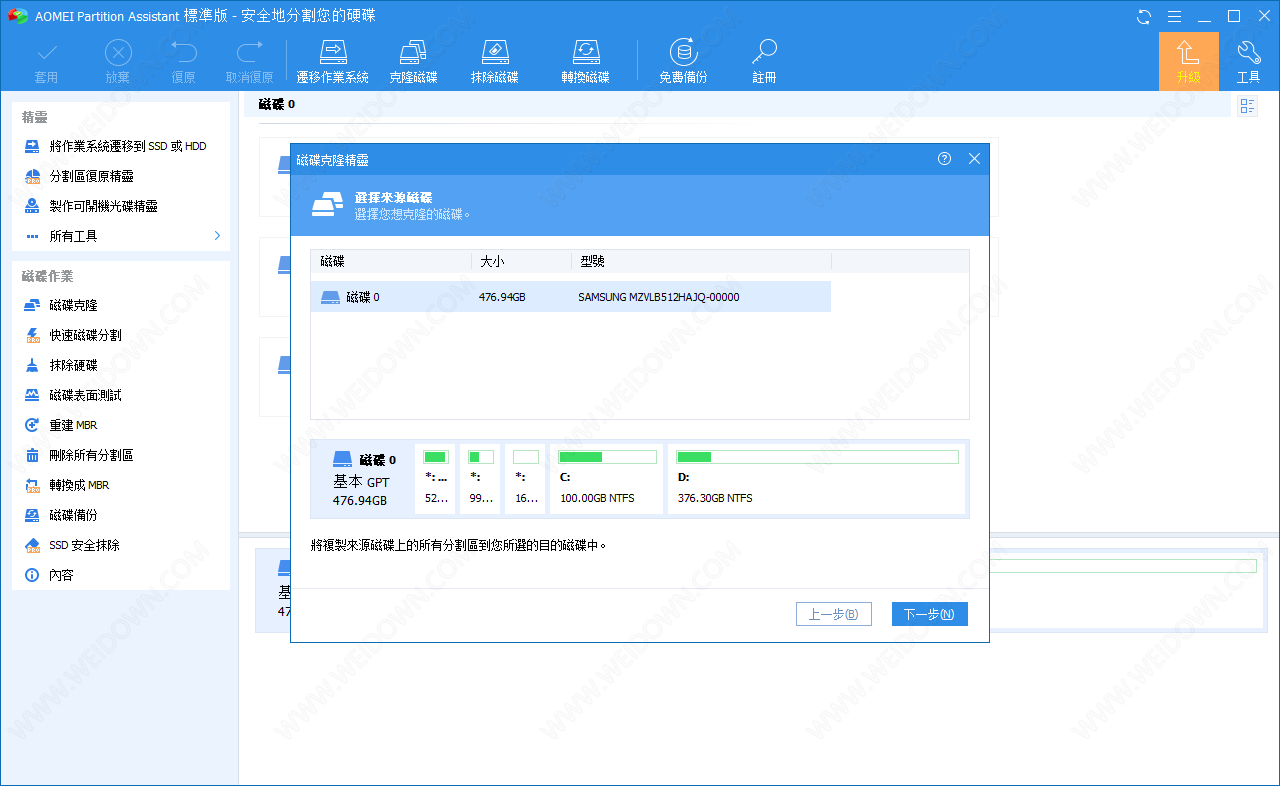
Task: Click the 放棄 (Discard) toolbar icon
Action: tap(118, 61)
